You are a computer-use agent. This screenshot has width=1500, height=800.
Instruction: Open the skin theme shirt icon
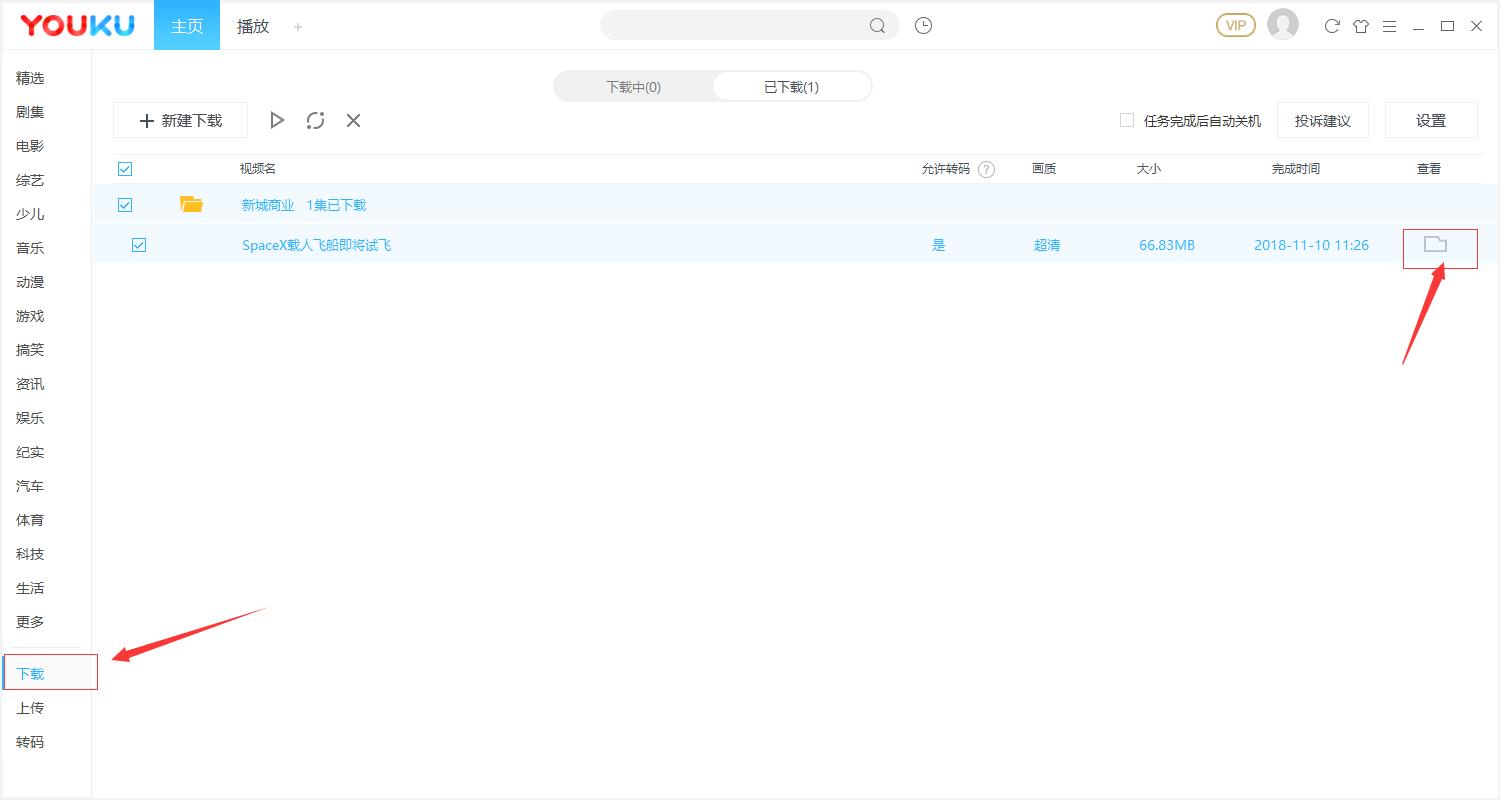click(1360, 26)
